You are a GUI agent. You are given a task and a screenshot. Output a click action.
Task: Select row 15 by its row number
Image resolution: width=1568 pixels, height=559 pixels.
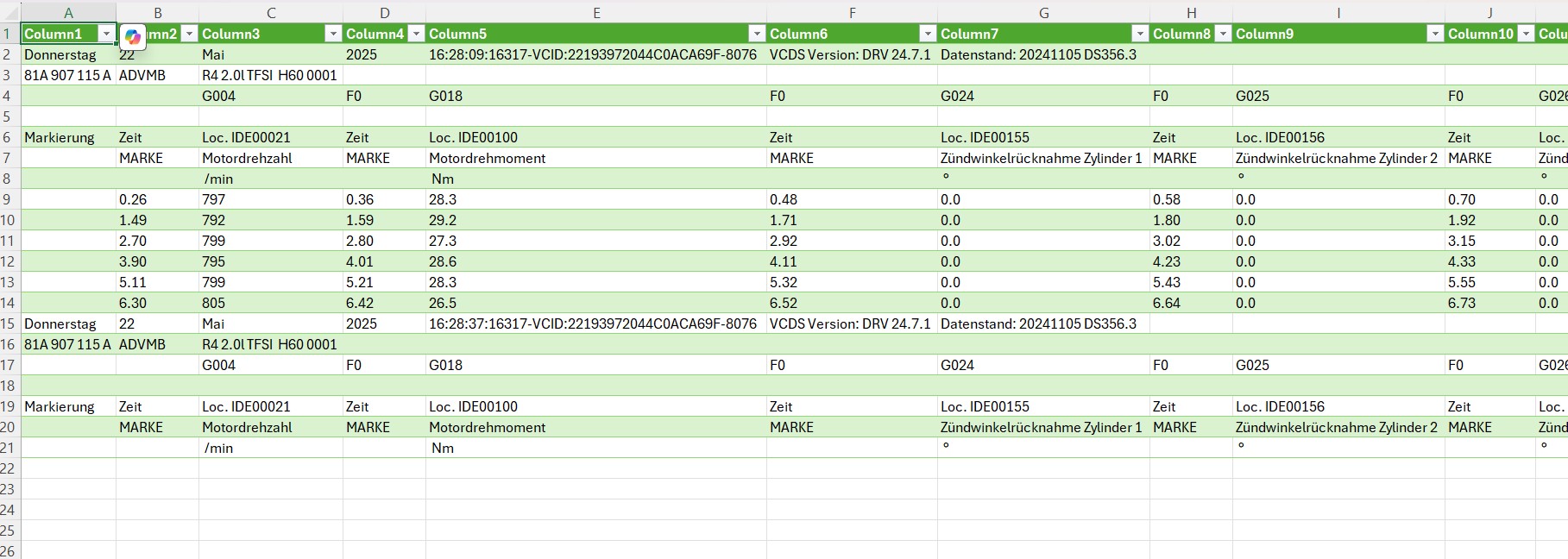click(x=9, y=323)
